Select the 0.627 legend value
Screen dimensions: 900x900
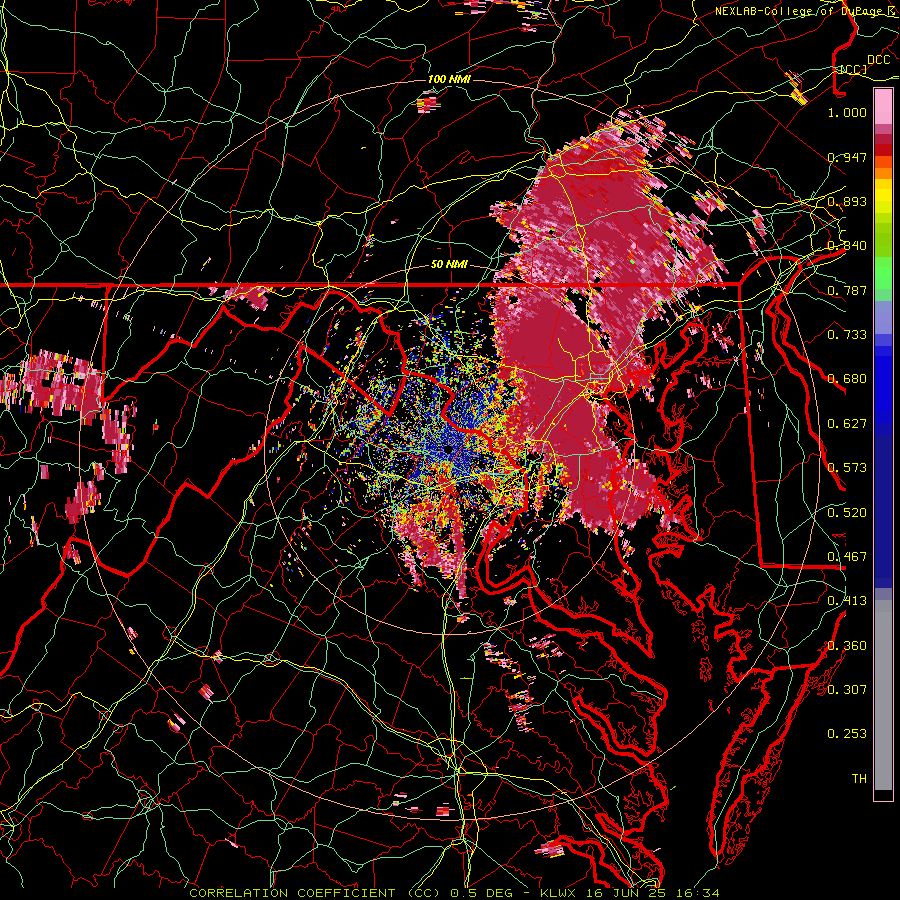[x=847, y=424]
